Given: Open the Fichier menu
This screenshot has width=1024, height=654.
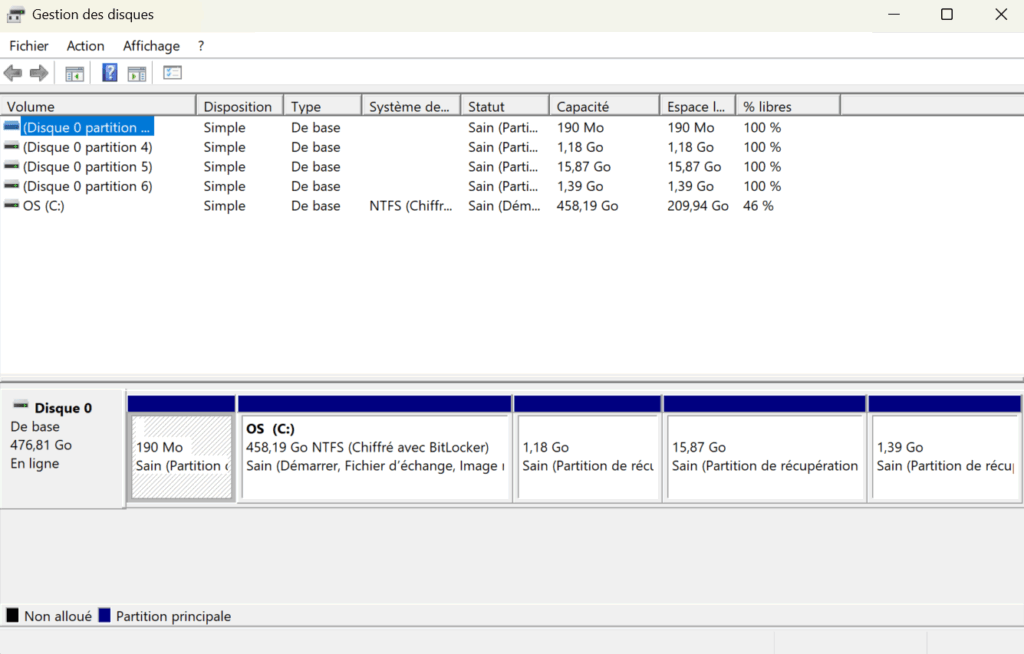Looking at the screenshot, I should pos(29,46).
